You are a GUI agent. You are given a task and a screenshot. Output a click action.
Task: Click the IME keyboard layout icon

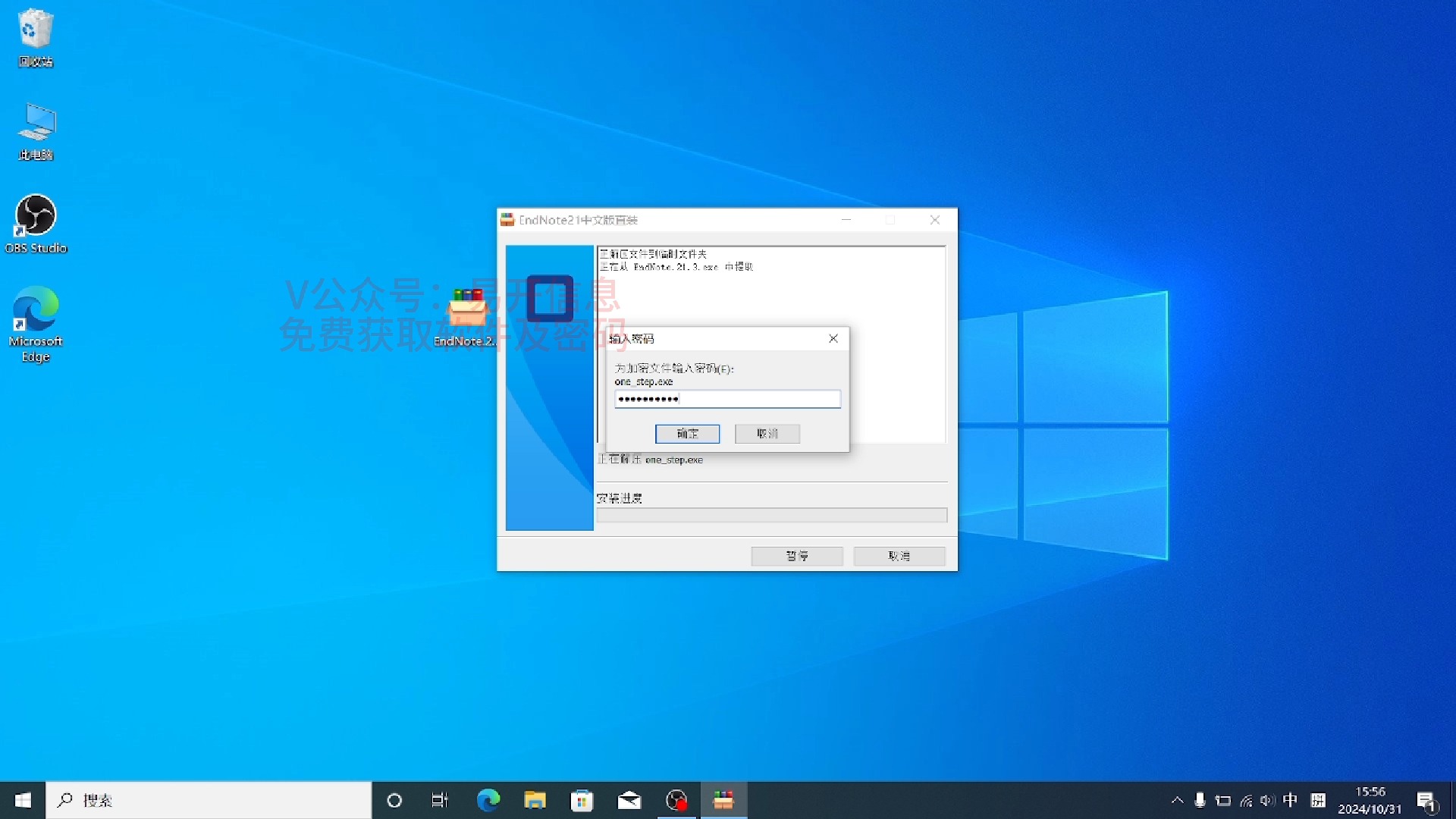1318,800
